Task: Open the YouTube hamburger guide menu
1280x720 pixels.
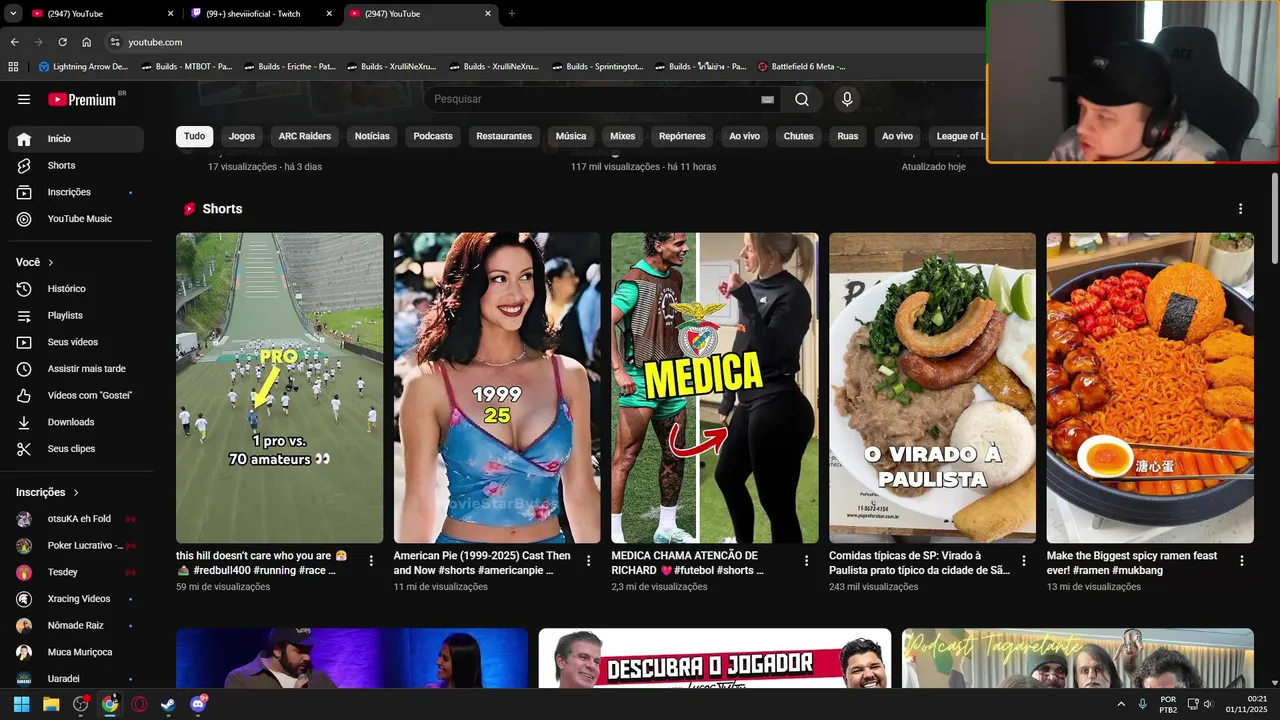Action: (24, 99)
